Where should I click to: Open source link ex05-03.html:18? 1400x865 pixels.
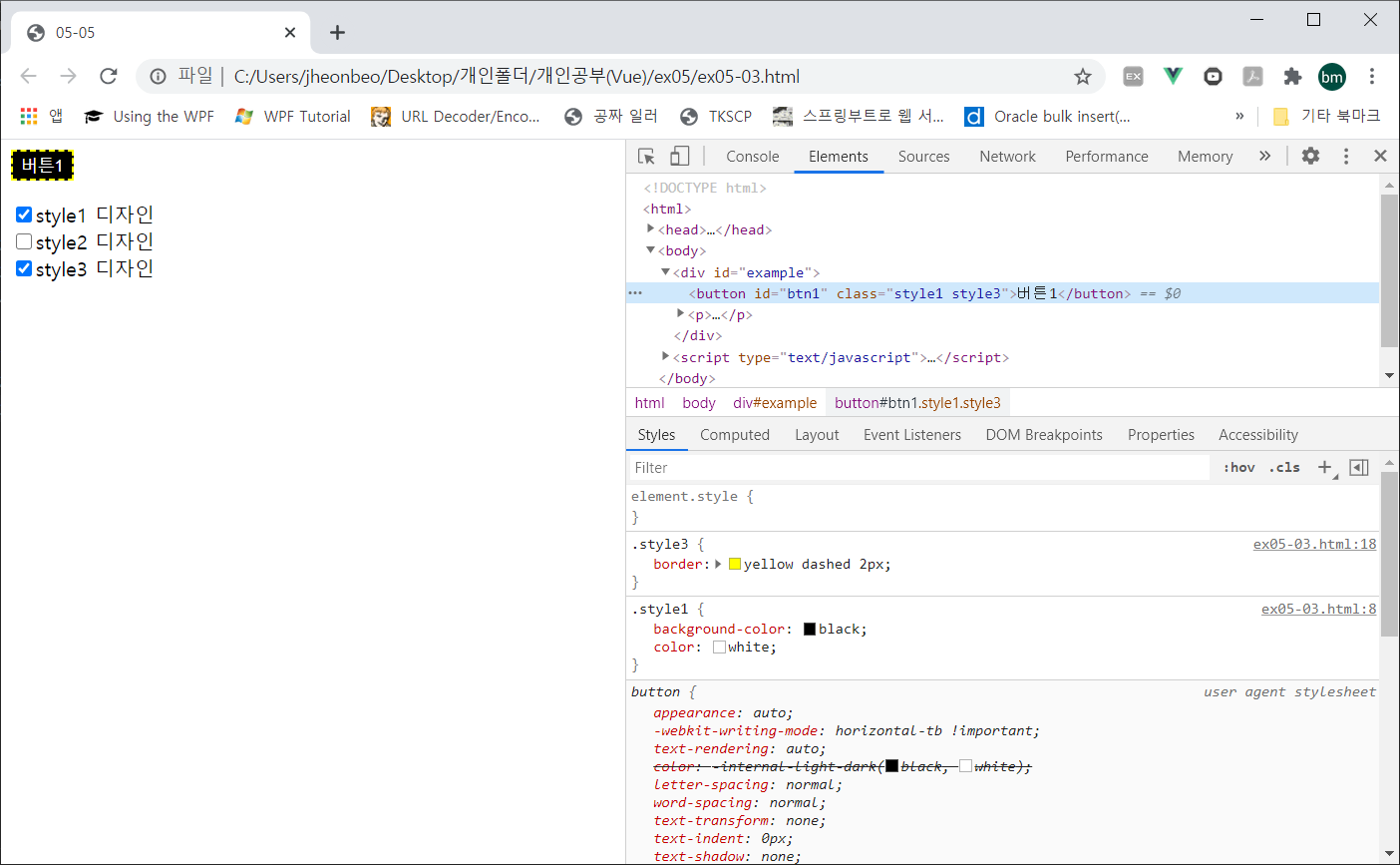tap(1314, 544)
